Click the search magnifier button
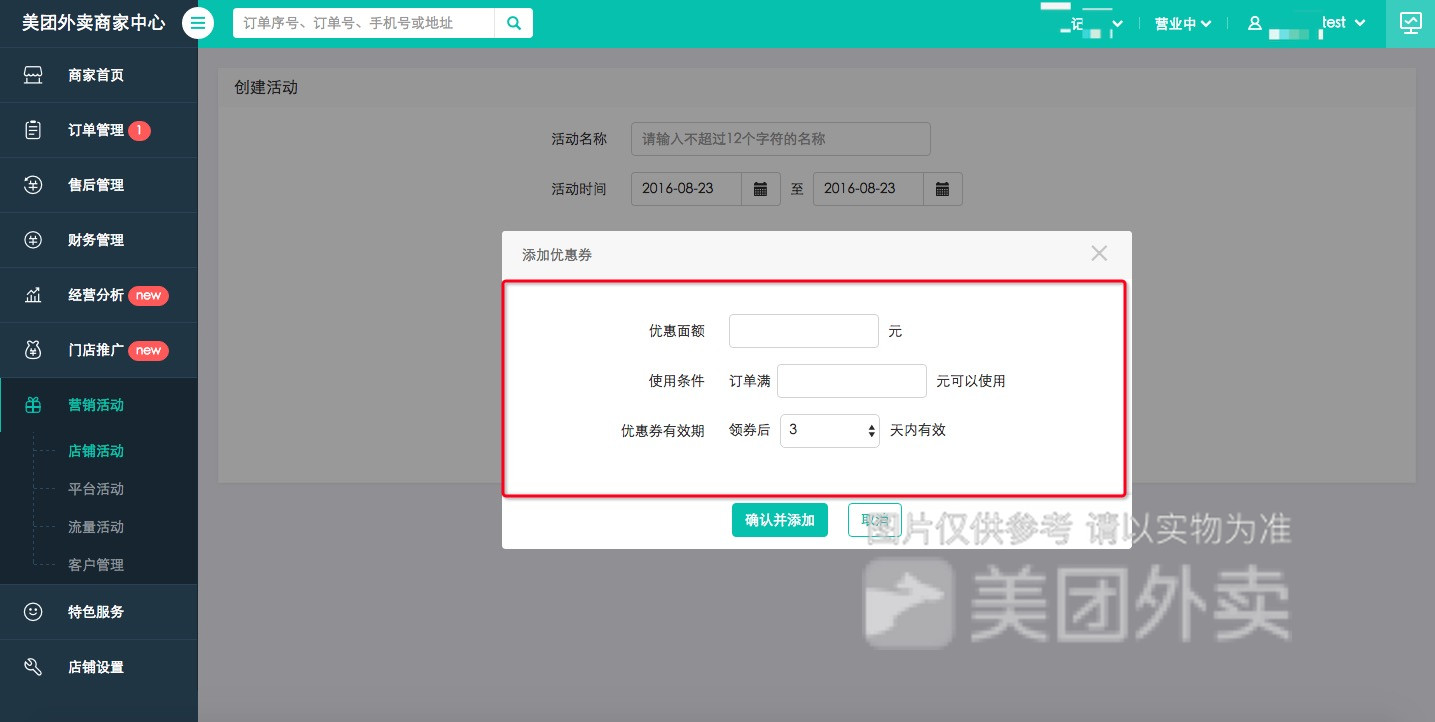 [513, 23]
